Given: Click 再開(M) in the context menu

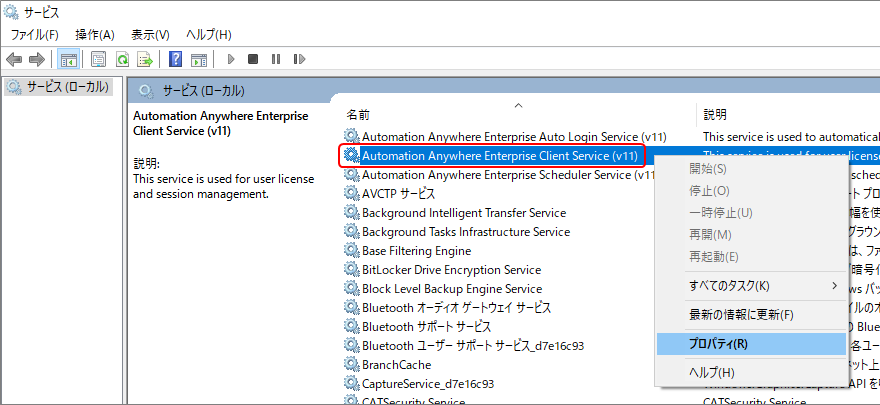Looking at the screenshot, I should [751, 234].
